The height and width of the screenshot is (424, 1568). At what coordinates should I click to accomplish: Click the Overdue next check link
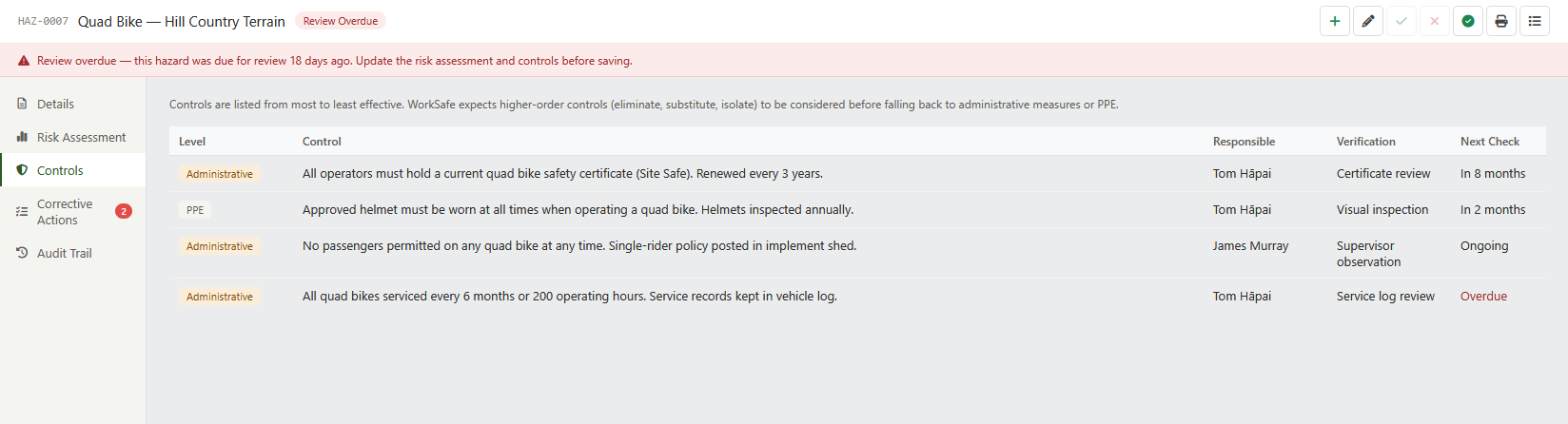[x=1483, y=297]
